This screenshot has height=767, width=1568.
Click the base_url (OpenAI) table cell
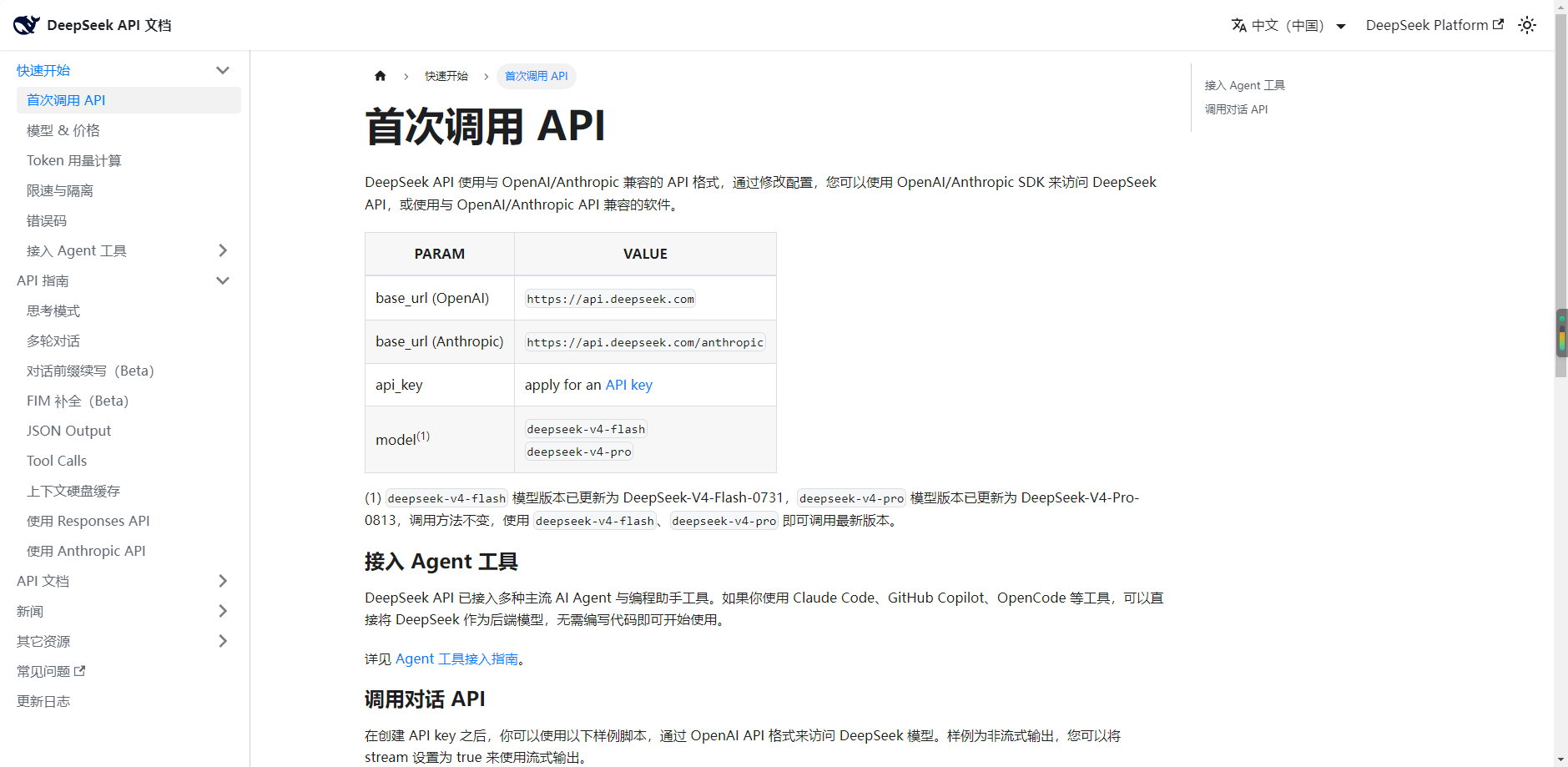(x=440, y=298)
